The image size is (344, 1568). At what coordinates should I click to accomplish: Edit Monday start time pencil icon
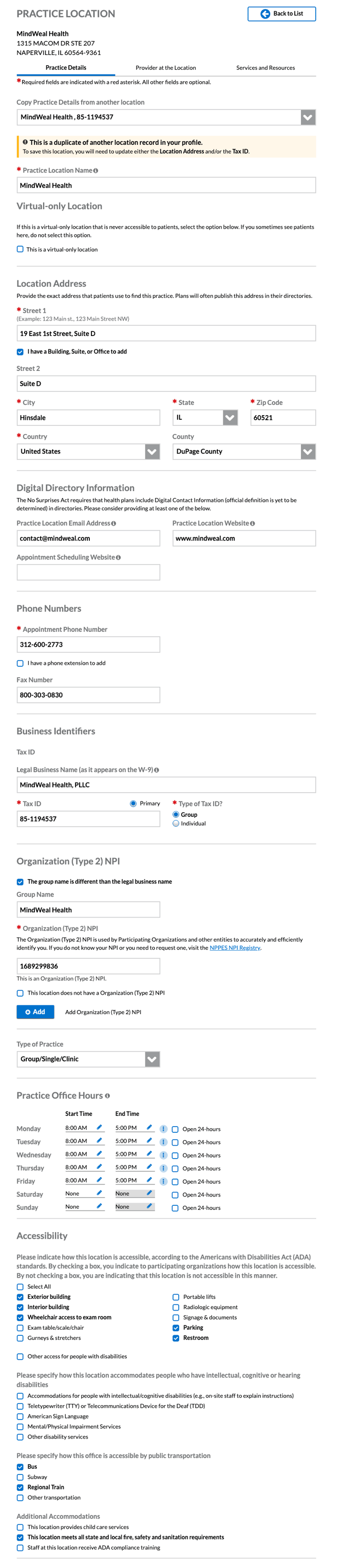click(x=99, y=1127)
